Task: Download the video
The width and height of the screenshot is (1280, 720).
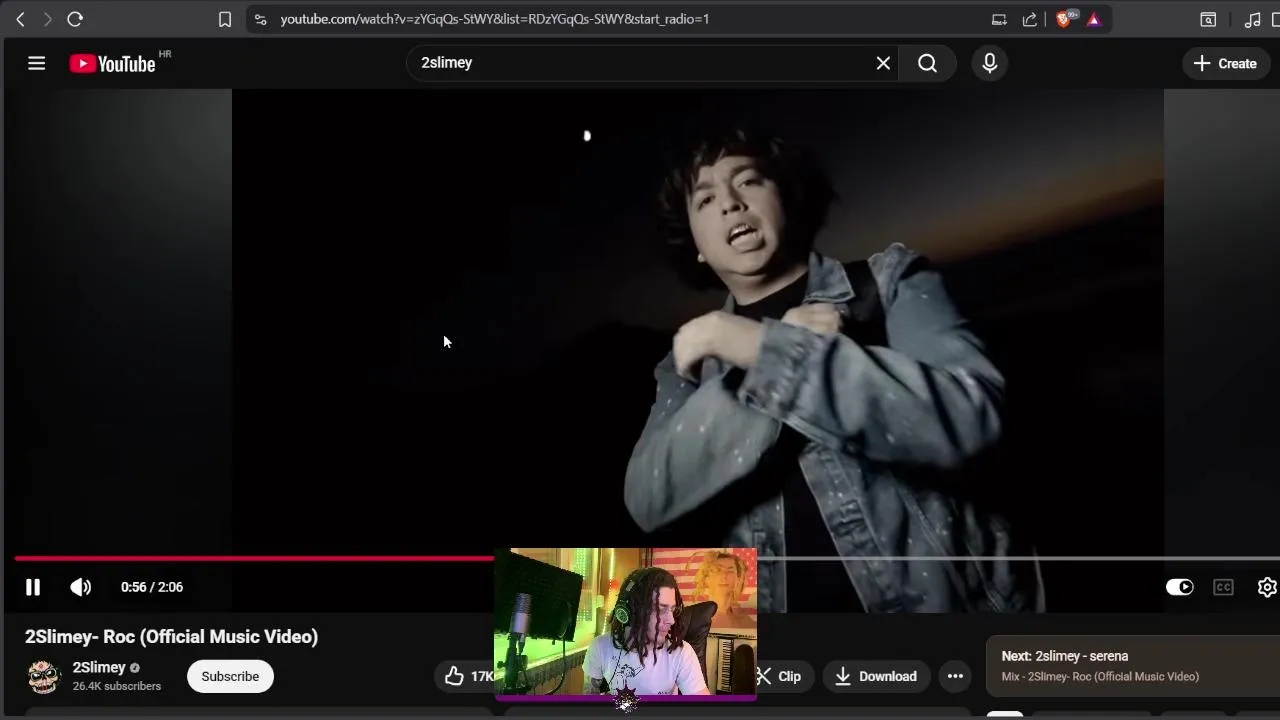Action: 876,676
